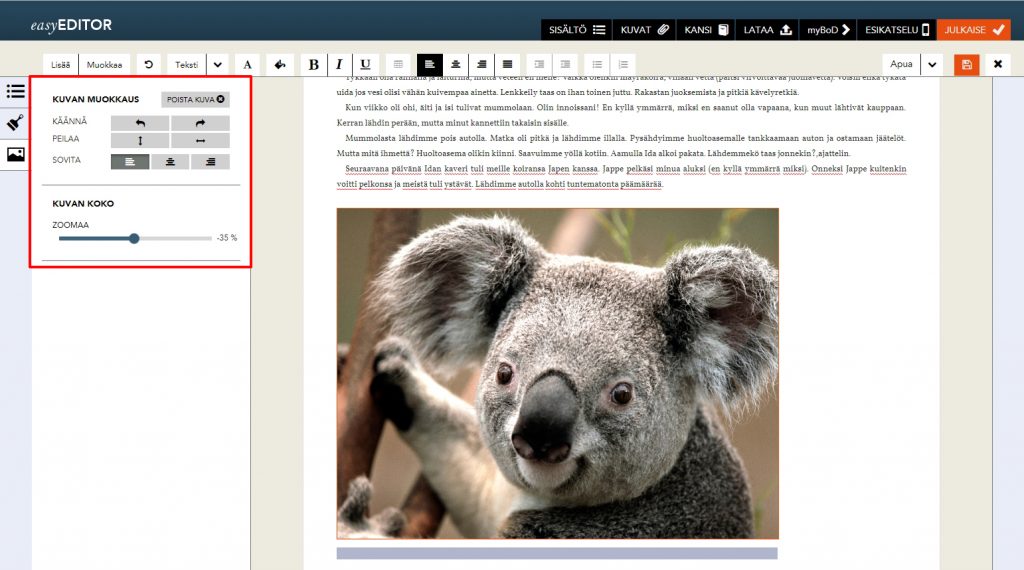
Task: Align text left in the toolbar
Action: point(430,65)
